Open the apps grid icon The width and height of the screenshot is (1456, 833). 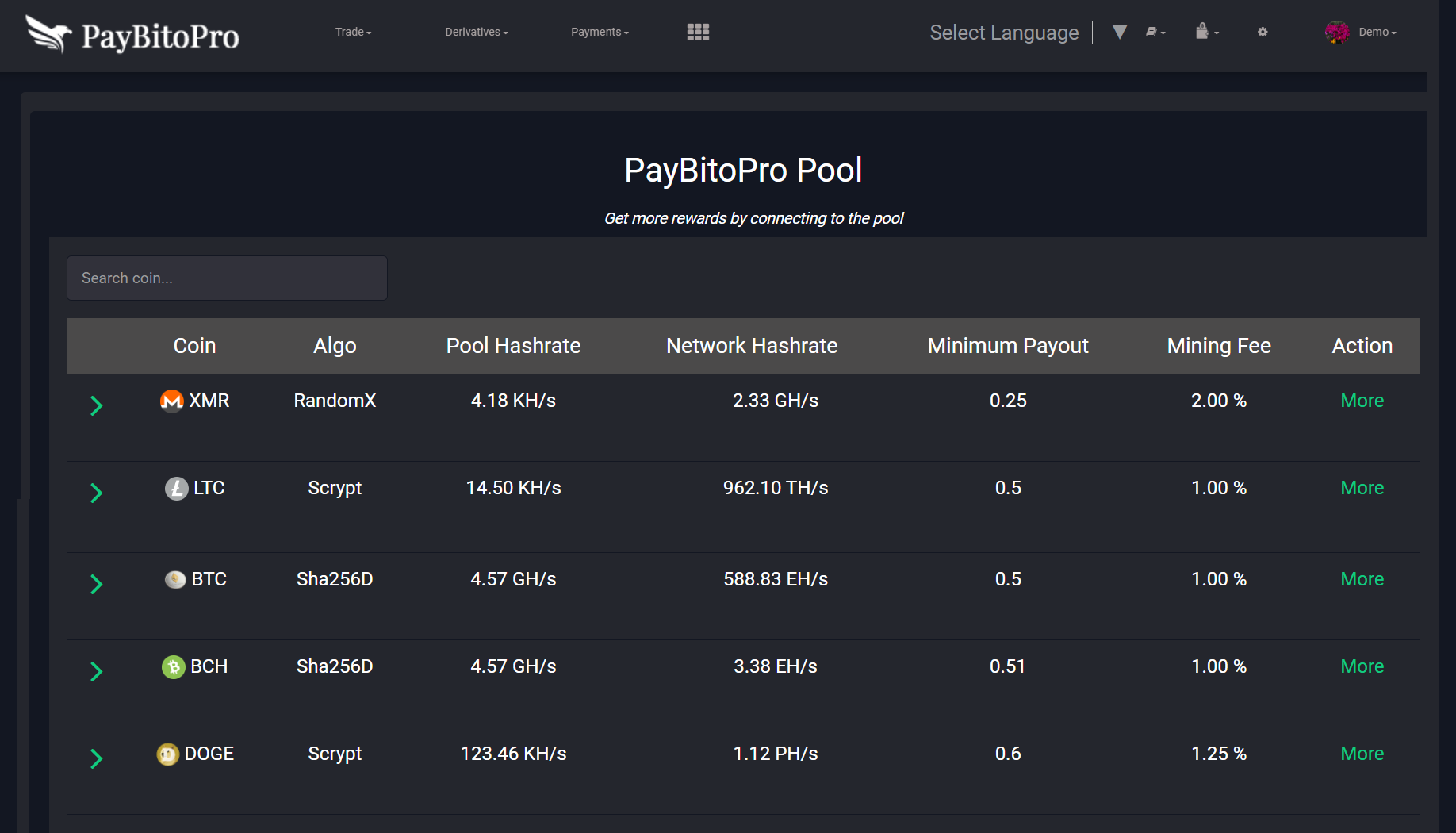click(x=698, y=32)
